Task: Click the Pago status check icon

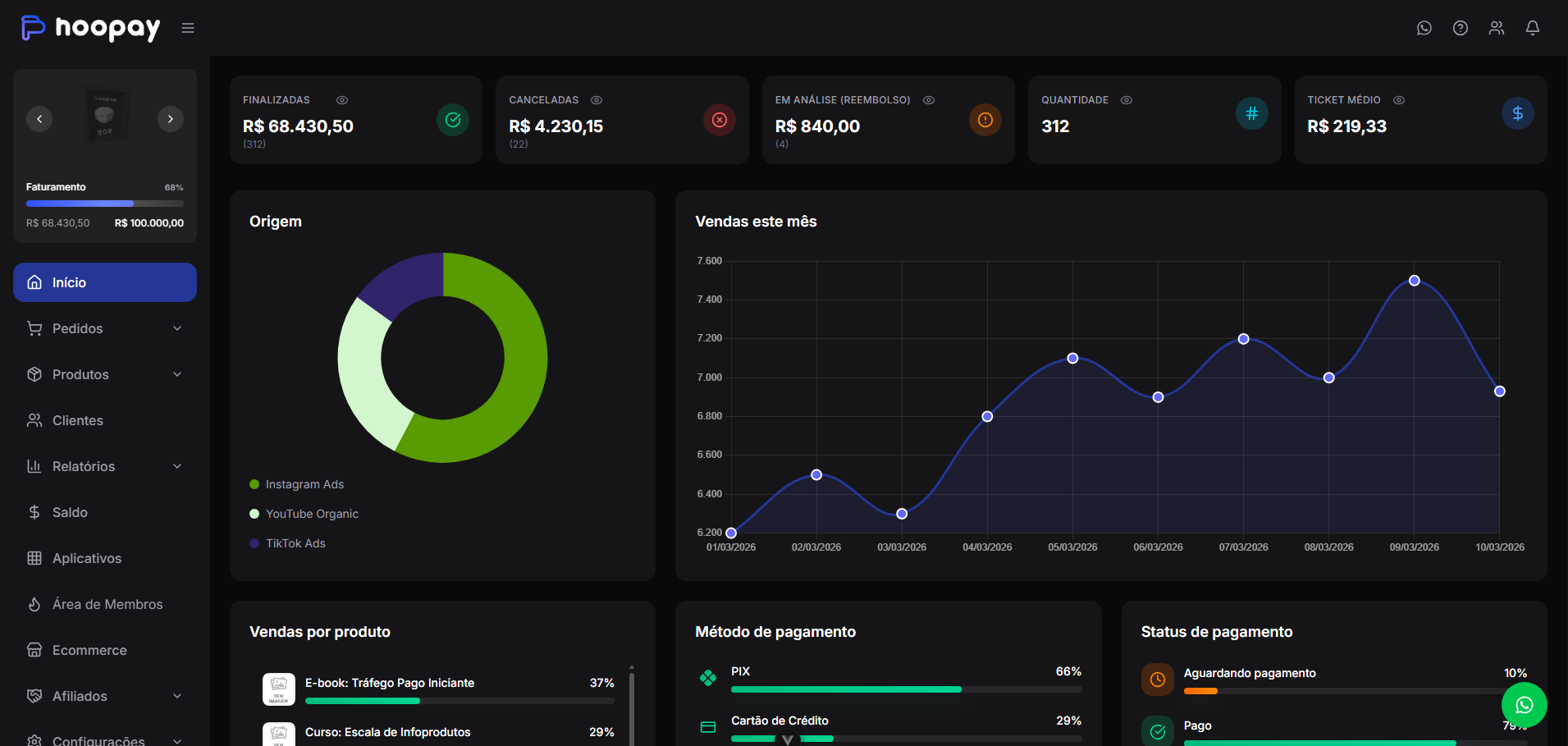Action: pos(1158,731)
